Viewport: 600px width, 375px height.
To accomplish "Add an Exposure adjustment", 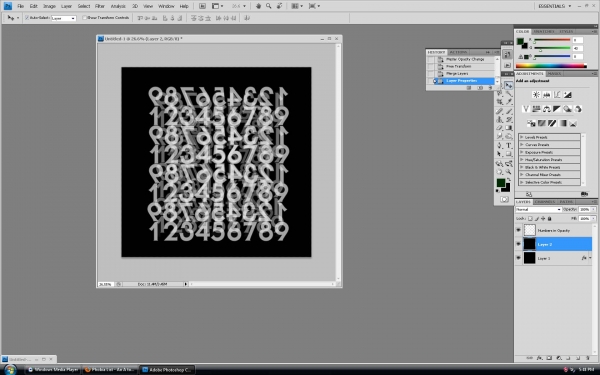I will [567, 95].
